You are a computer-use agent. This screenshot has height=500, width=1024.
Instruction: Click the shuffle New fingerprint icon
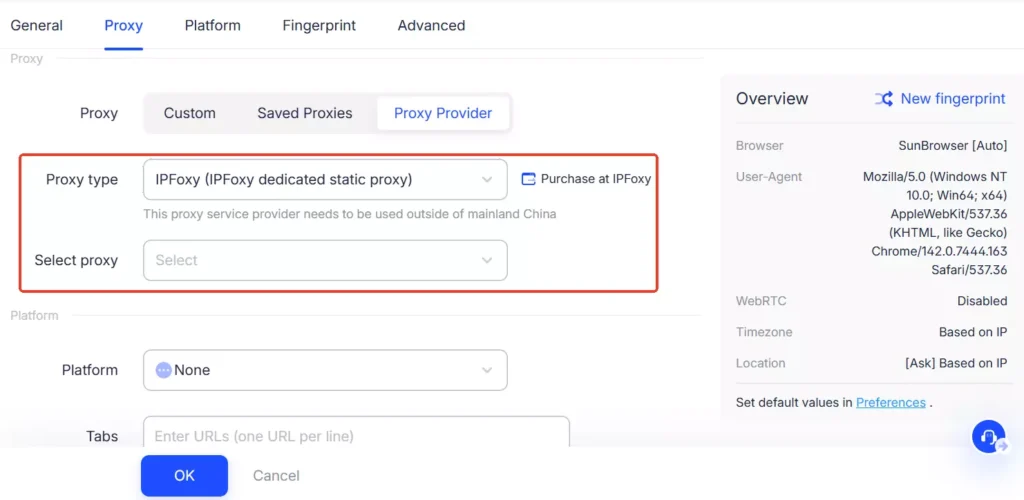884,99
